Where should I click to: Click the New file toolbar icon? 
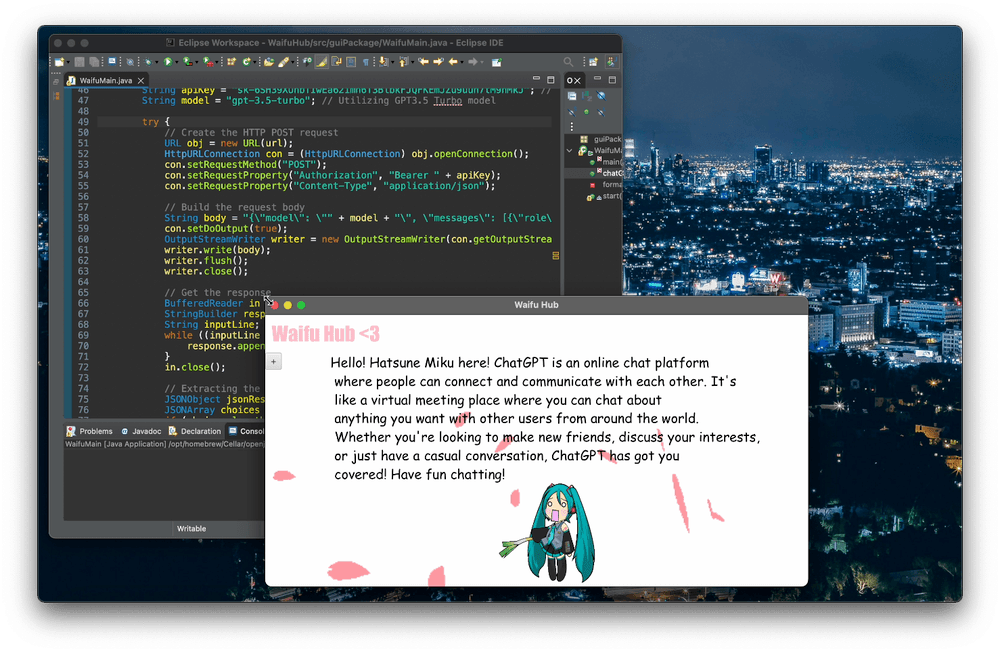point(59,62)
